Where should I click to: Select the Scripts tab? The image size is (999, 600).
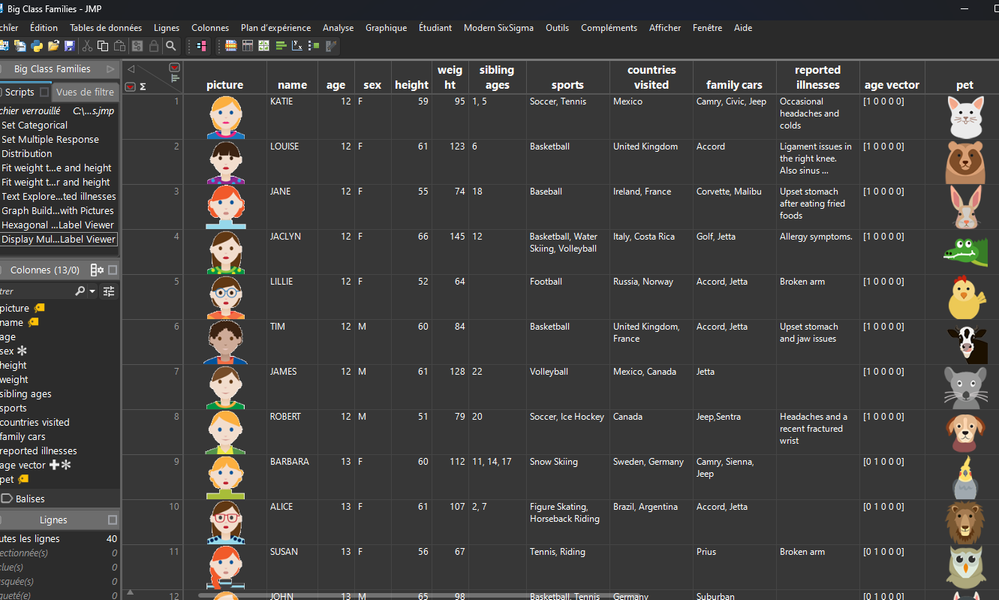[x=19, y=92]
